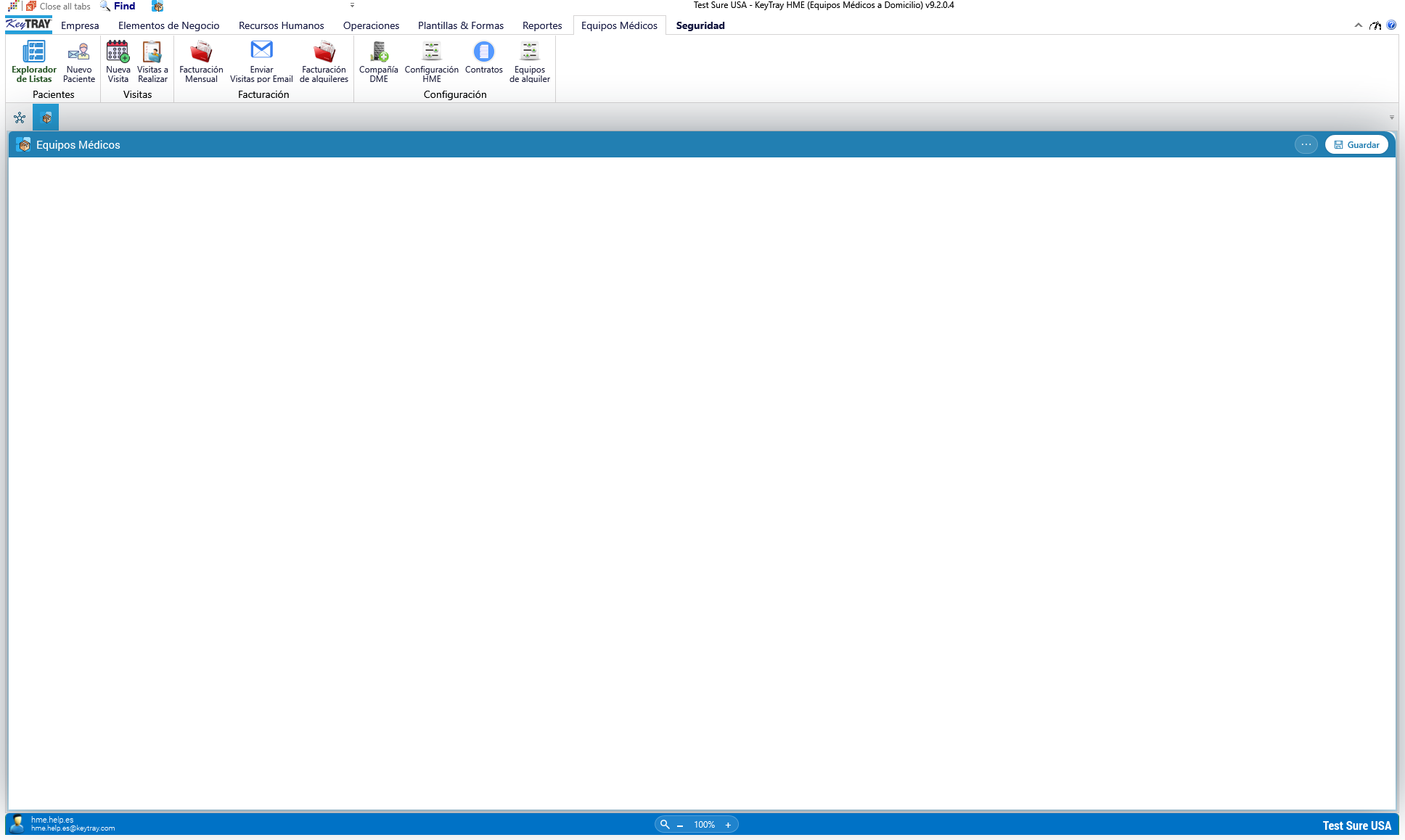This screenshot has height=840, width=1405.
Task: Open Reportes tab
Action: pyautogui.click(x=542, y=25)
